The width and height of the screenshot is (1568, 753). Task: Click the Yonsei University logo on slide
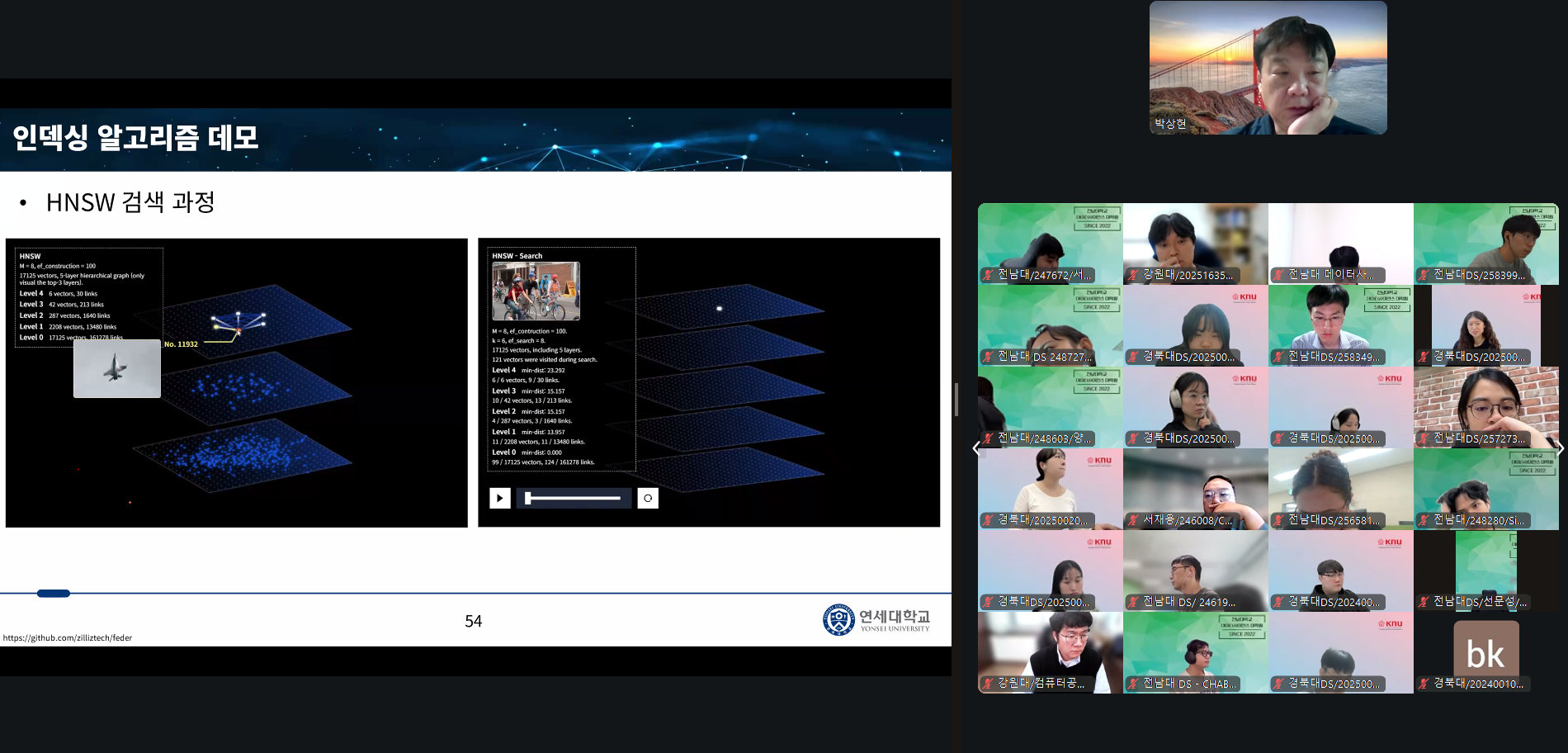point(838,619)
